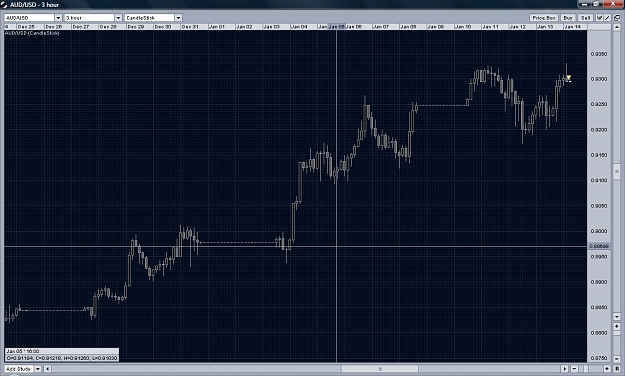Viewport: 625px width, 376px height.
Task: Click the 0.9000 price label
Action: click(x=599, y=231)
